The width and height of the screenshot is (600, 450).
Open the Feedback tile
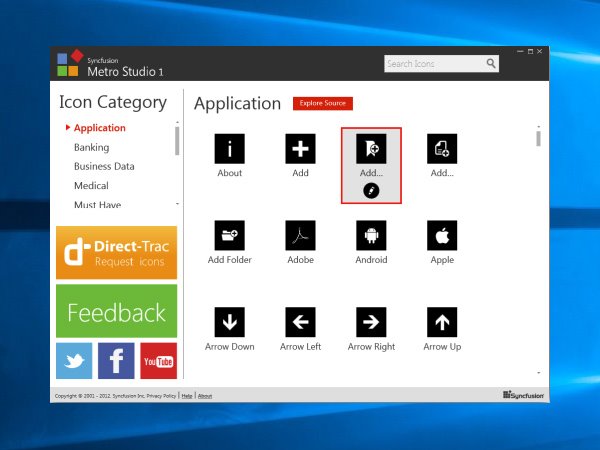pos(116,311)
